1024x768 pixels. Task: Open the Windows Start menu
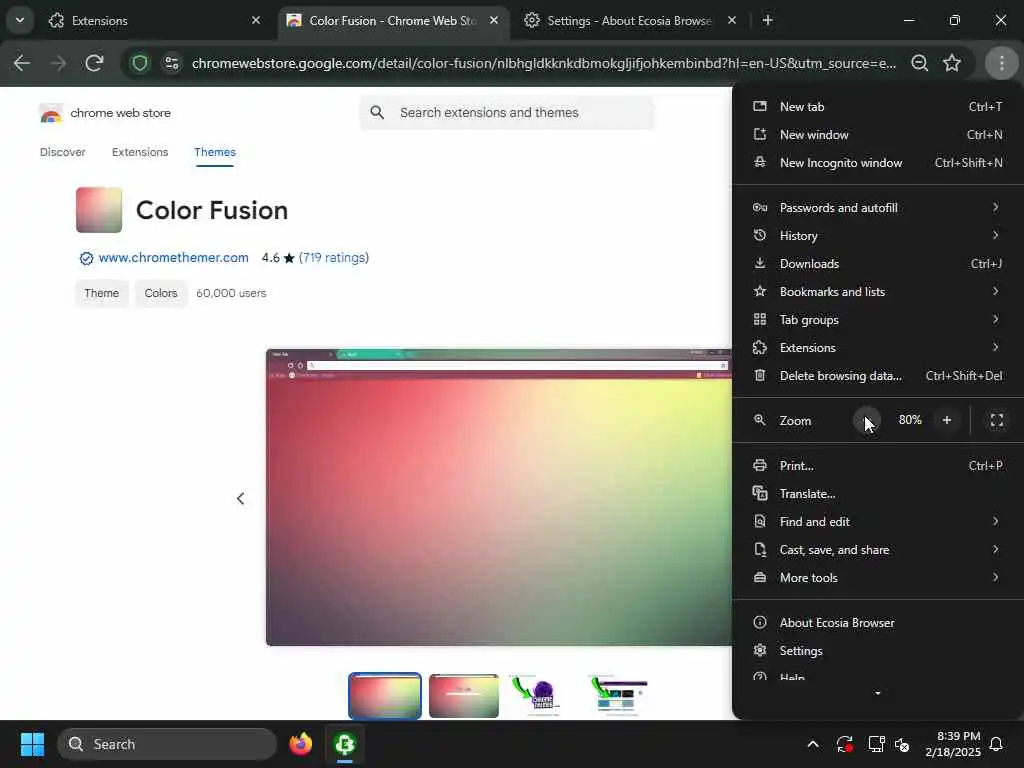(32, 744)
